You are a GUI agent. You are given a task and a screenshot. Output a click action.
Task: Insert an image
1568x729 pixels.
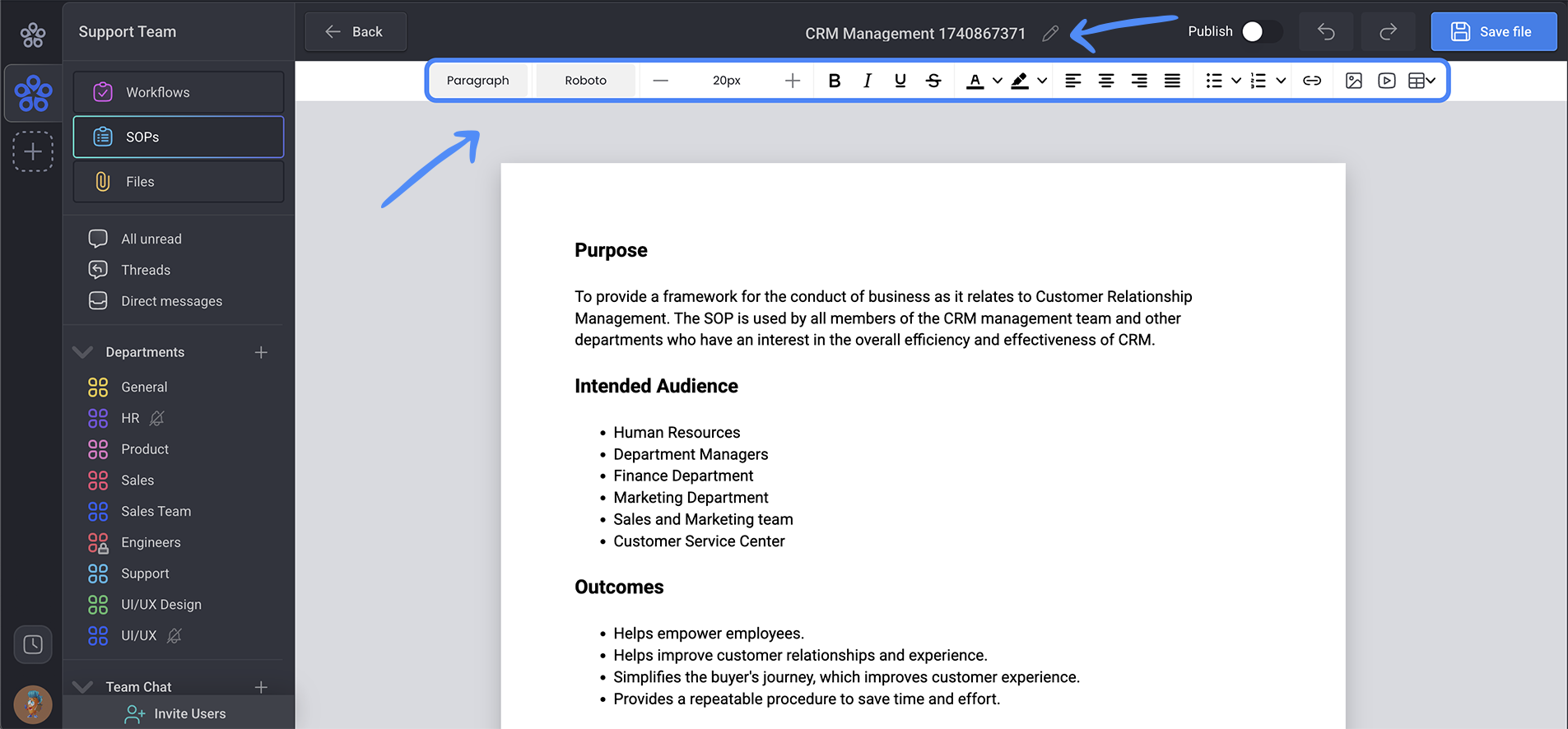(1354, 81)
